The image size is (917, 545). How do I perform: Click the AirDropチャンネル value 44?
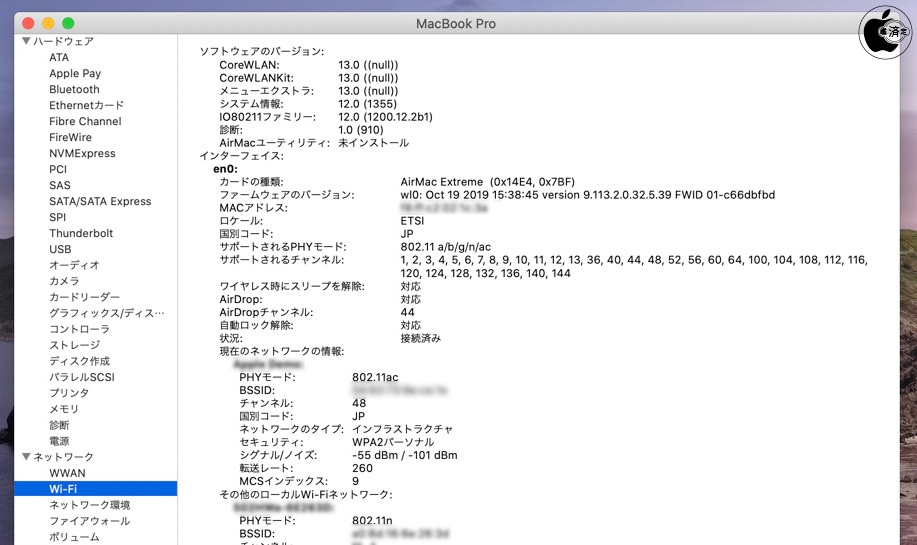coord(408,312)
